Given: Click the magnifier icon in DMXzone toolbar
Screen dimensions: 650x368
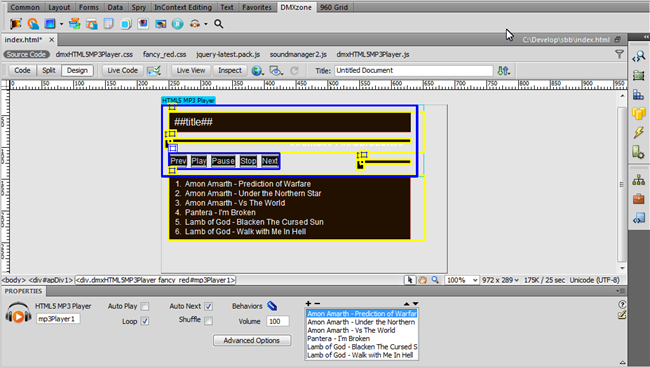Looking at the screenshot, I should click(218, 24).
